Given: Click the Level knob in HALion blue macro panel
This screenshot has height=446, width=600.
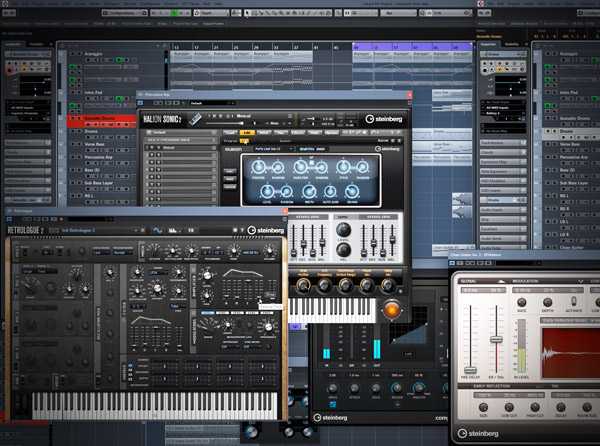Looking at the screenshot, I should [x=267, y=191].
